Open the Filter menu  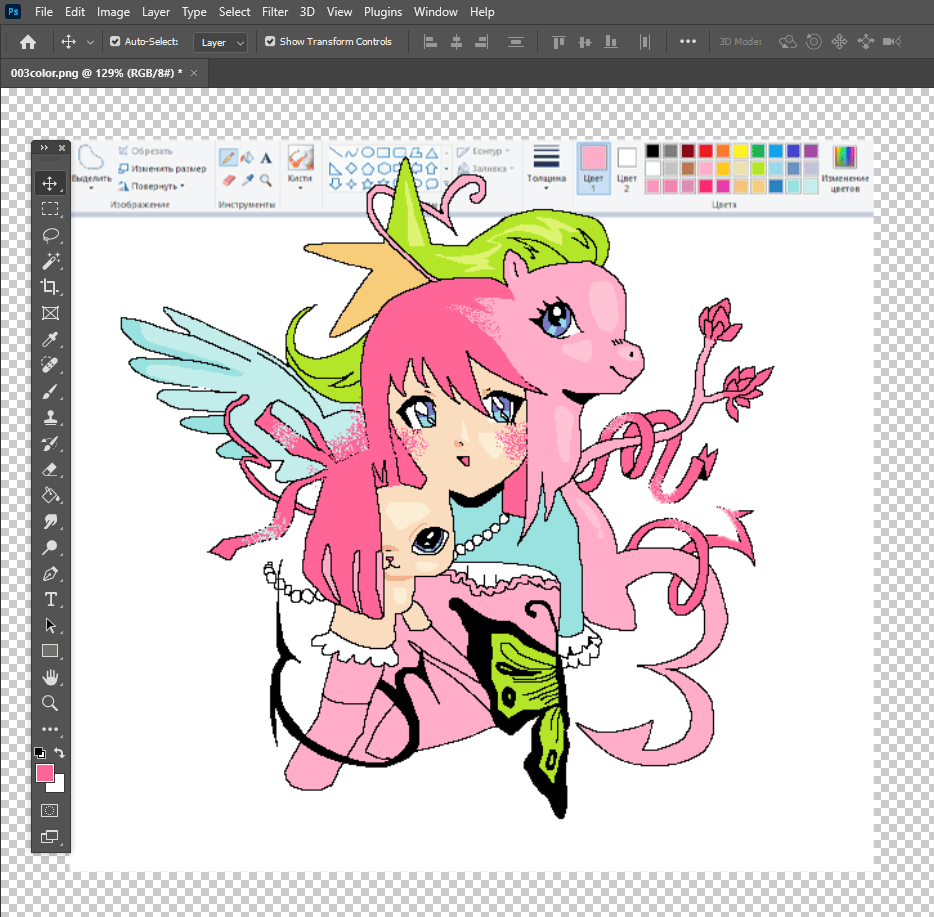point(275,12)
